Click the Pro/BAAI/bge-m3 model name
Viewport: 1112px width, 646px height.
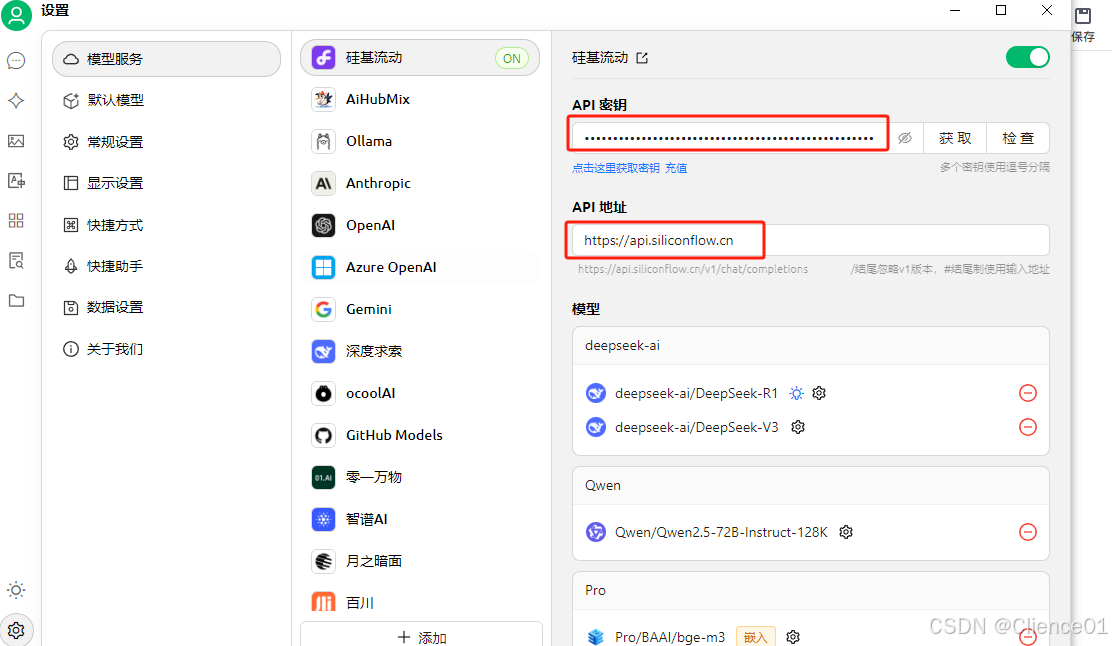(670, 637)
